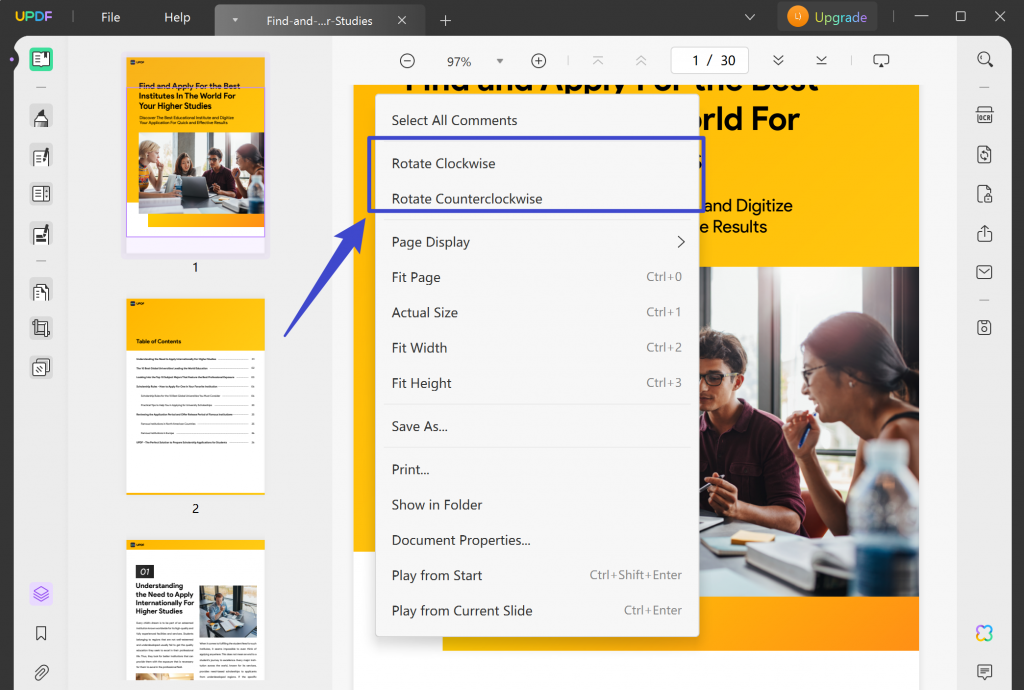Screen dimensions: 1024x690
Task: Click the Upgrade button
Action: point(827,17)
